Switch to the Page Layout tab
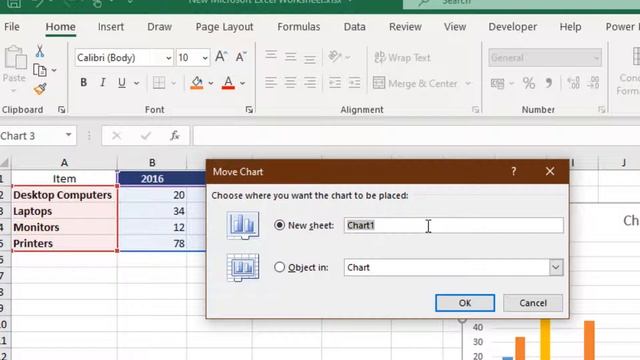This screenshot has width=640, height=360. point(224,27)
